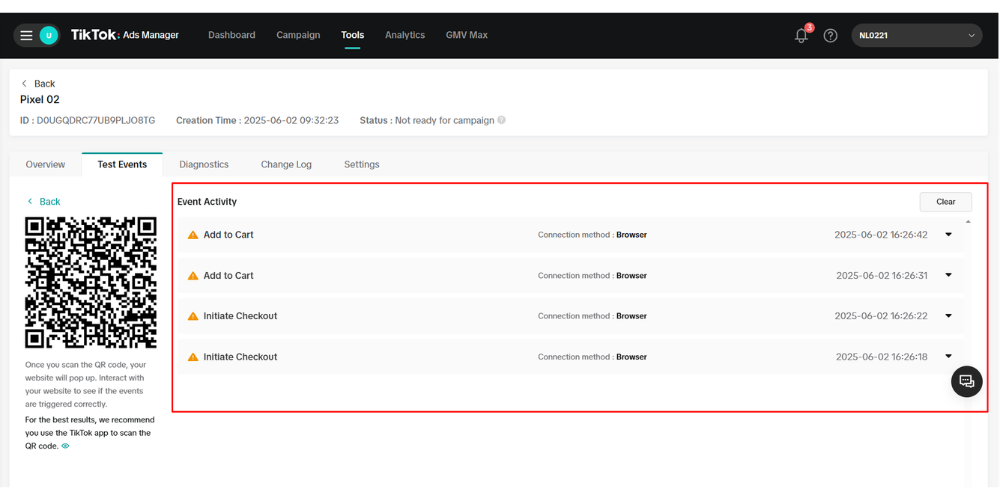Open the Settings tab

coord(362,165)
